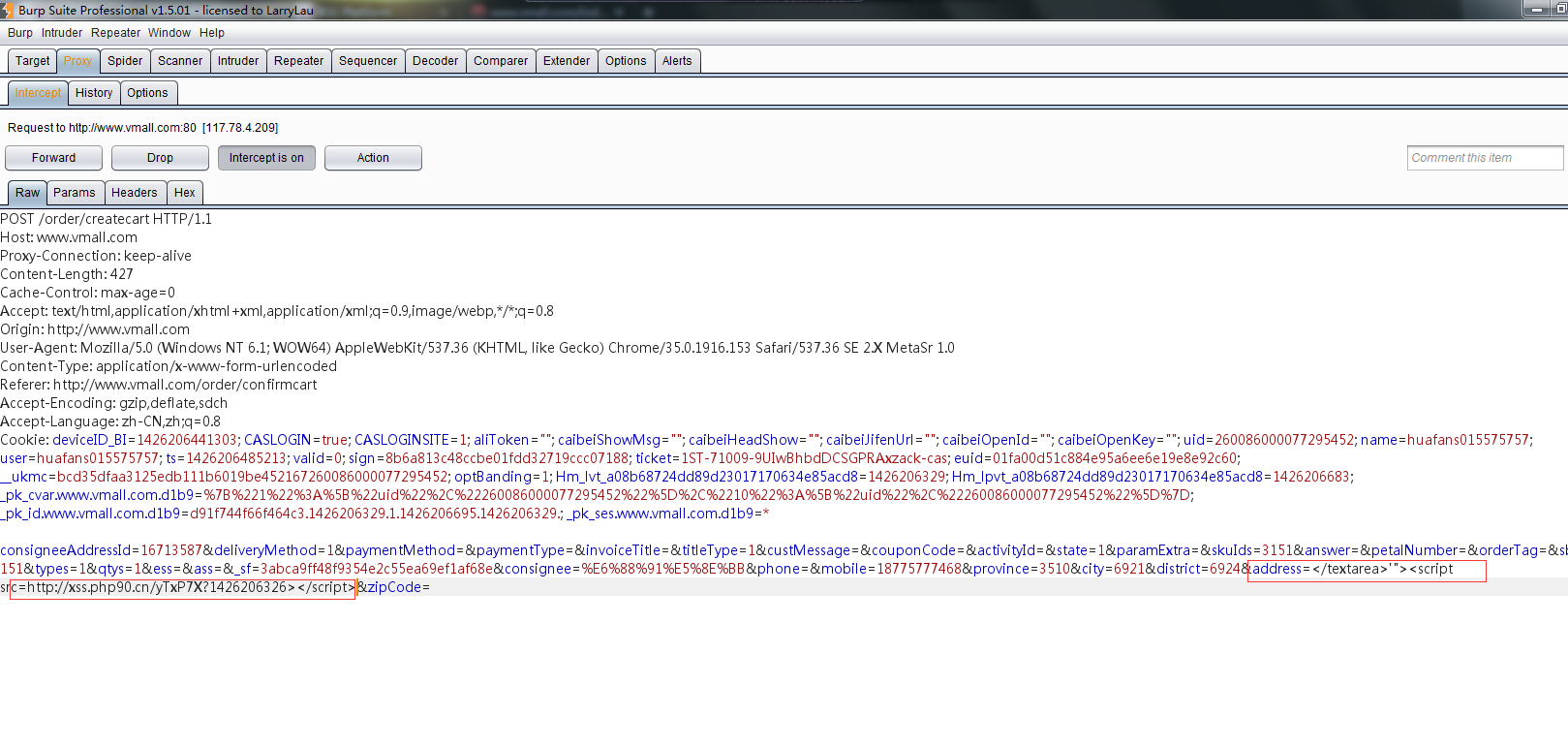The image size is (1568, 748).
Task: Click the request target label www.vmall.com:80
Action: (x=132, y=128)
